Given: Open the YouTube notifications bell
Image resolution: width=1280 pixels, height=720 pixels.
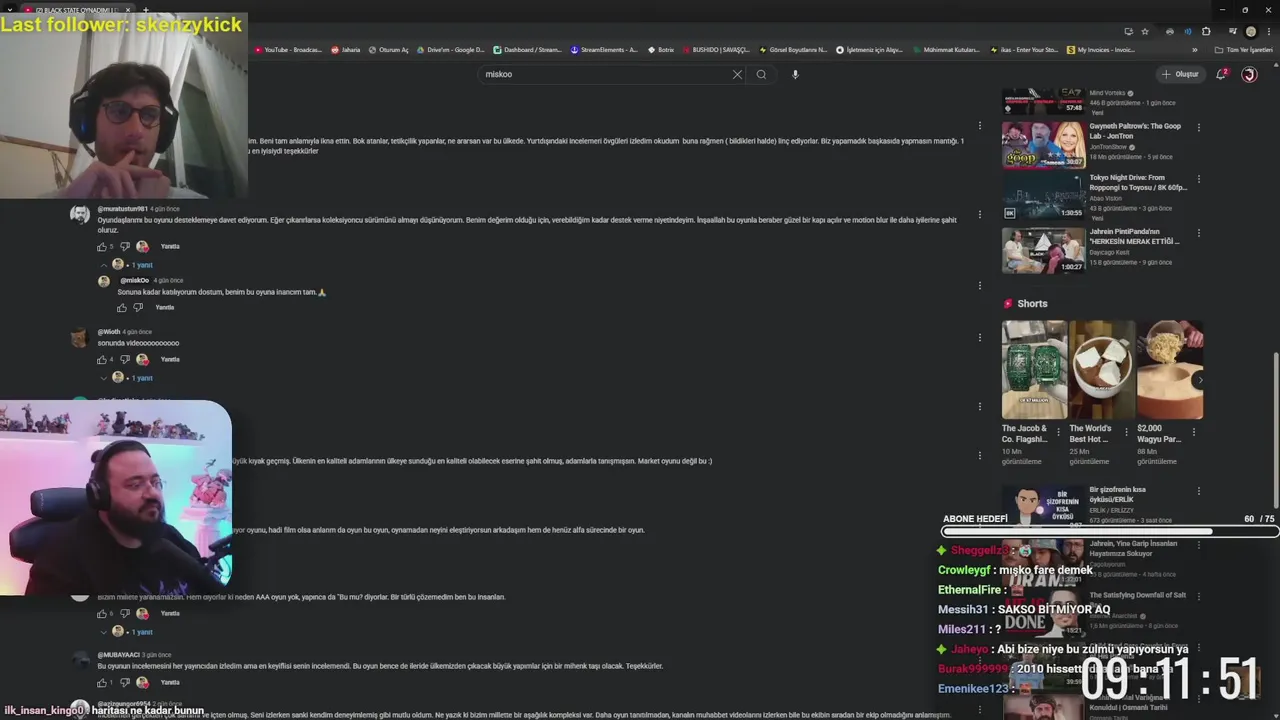Looking at the screenshot, I should tap(1221, 74).
